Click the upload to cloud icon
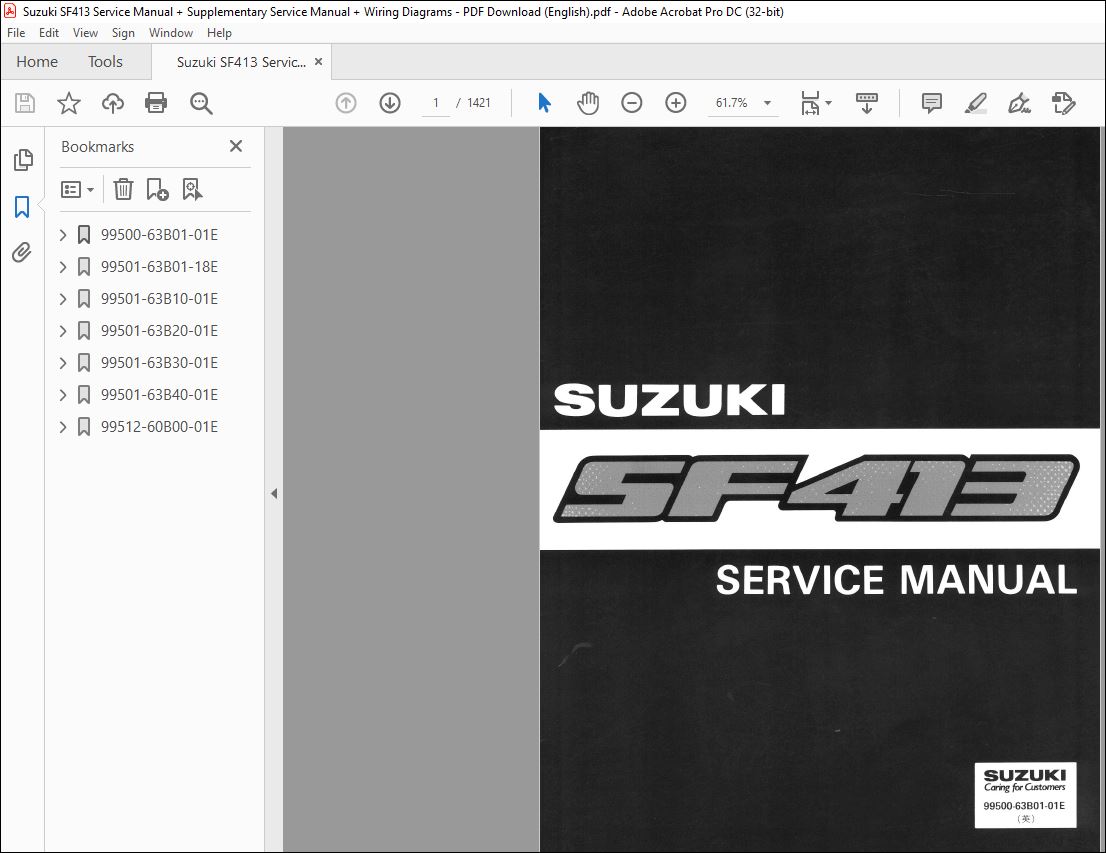Image resolution: width=1106 pixels, height=853 pixels. point(112,103)
